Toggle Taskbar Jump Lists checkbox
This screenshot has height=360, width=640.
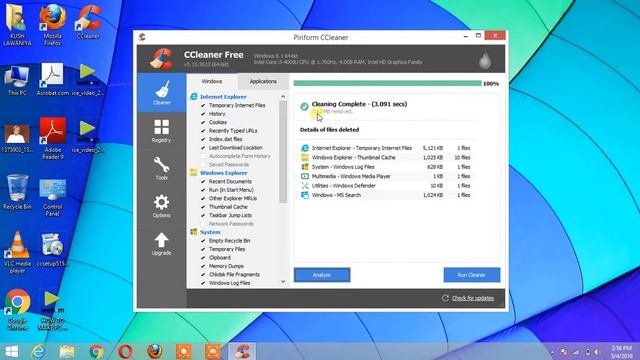coord(203,215)
